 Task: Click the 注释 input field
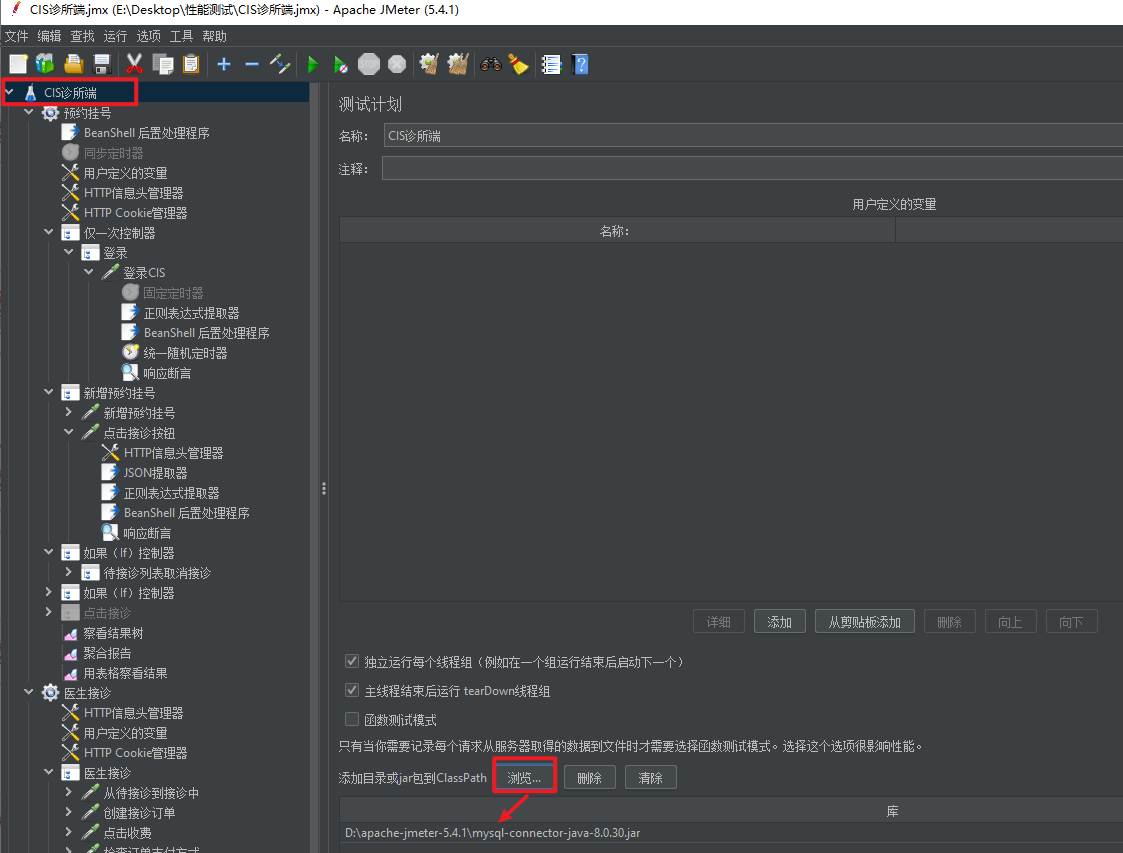(x=752, y=168)
